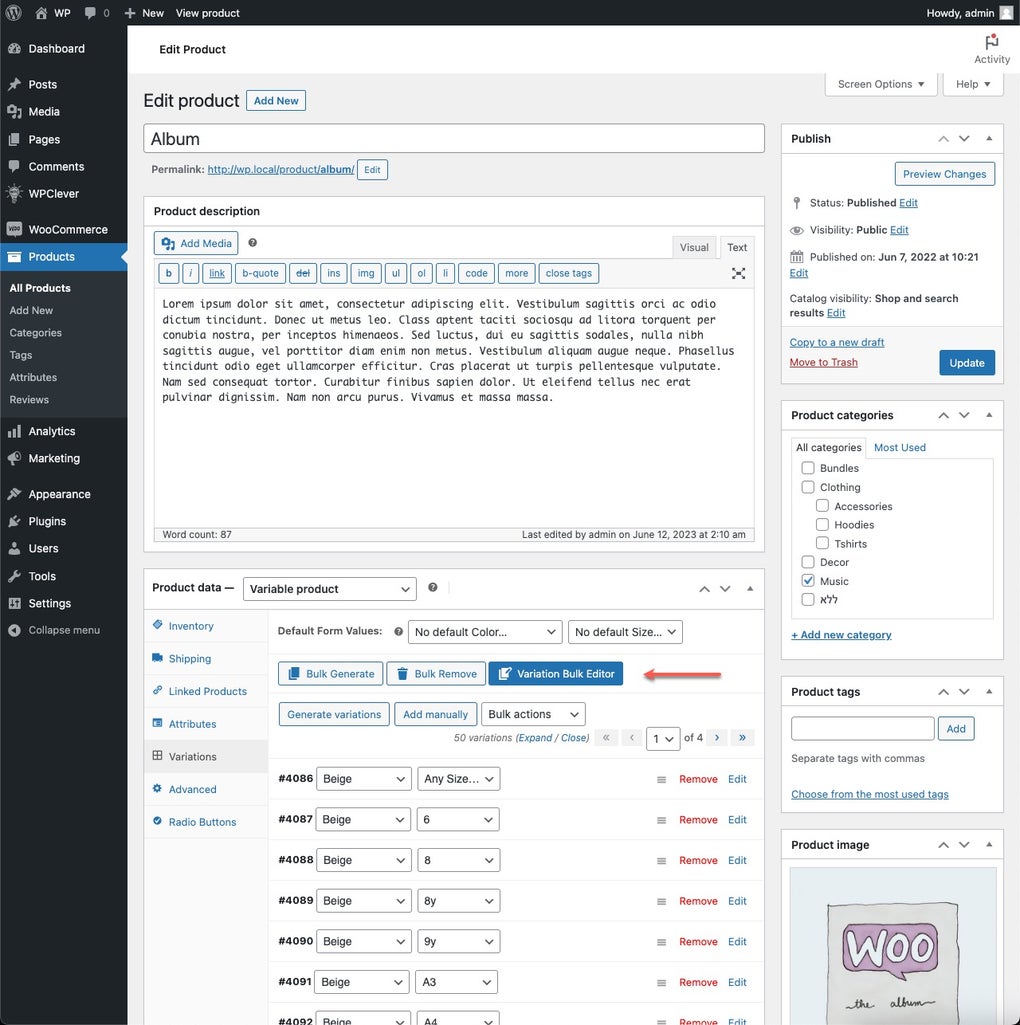Screen dimensions: 1020x1025
Task: Open the Variable product type dropdown
Action: coord(329,588)
